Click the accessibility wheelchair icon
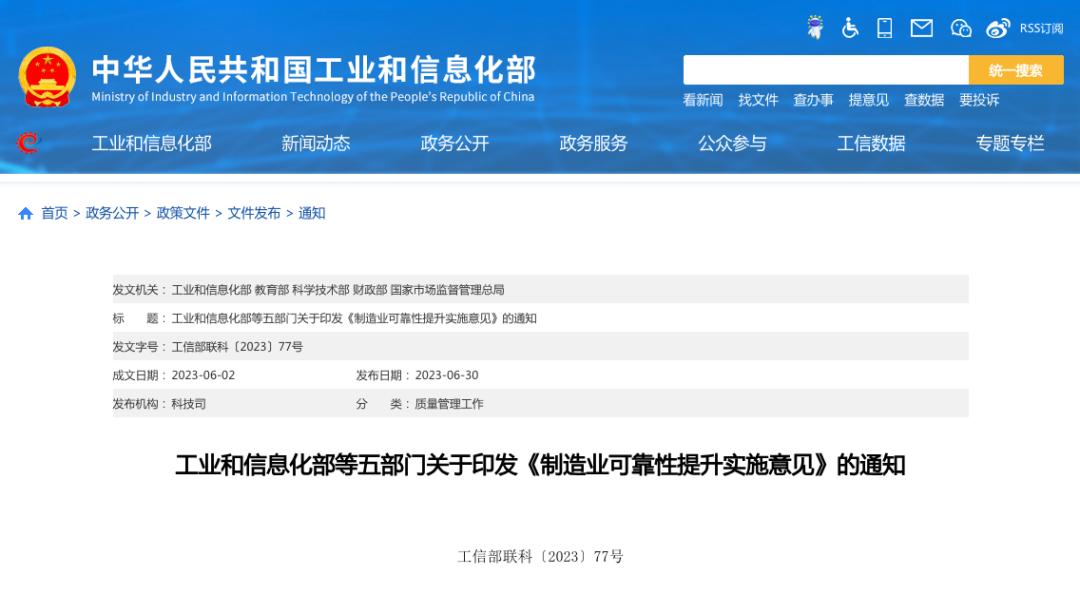The height and width of the screenshot is (595, 1080). 851,28
